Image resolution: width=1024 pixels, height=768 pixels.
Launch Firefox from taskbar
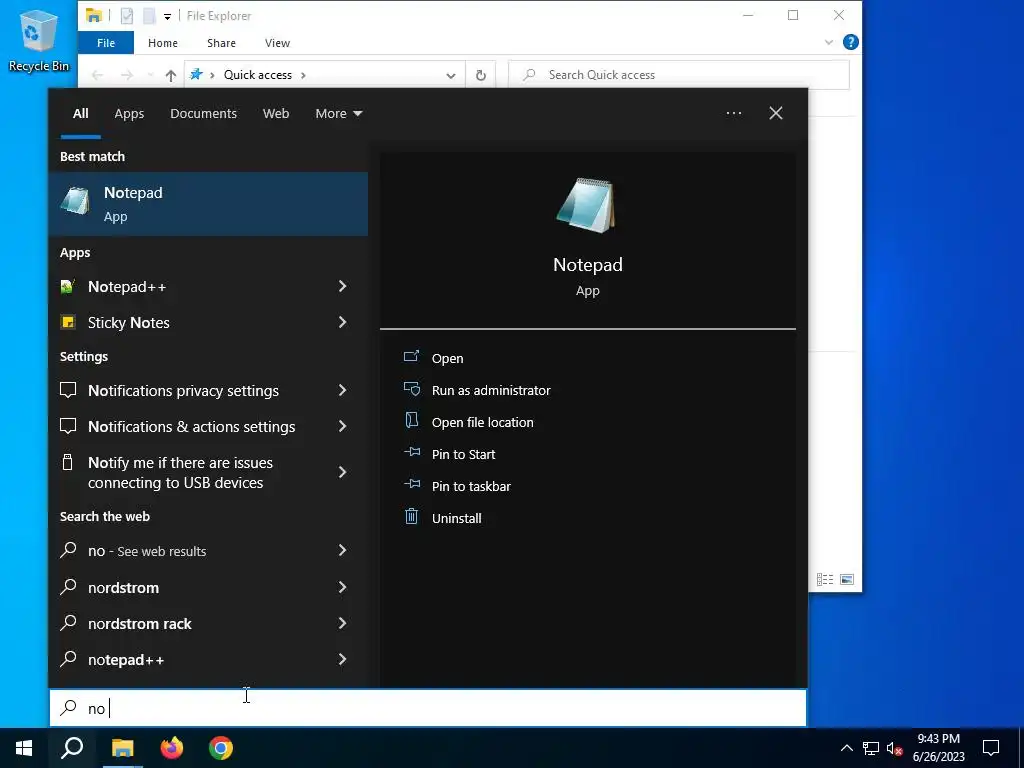coord(172,748)
